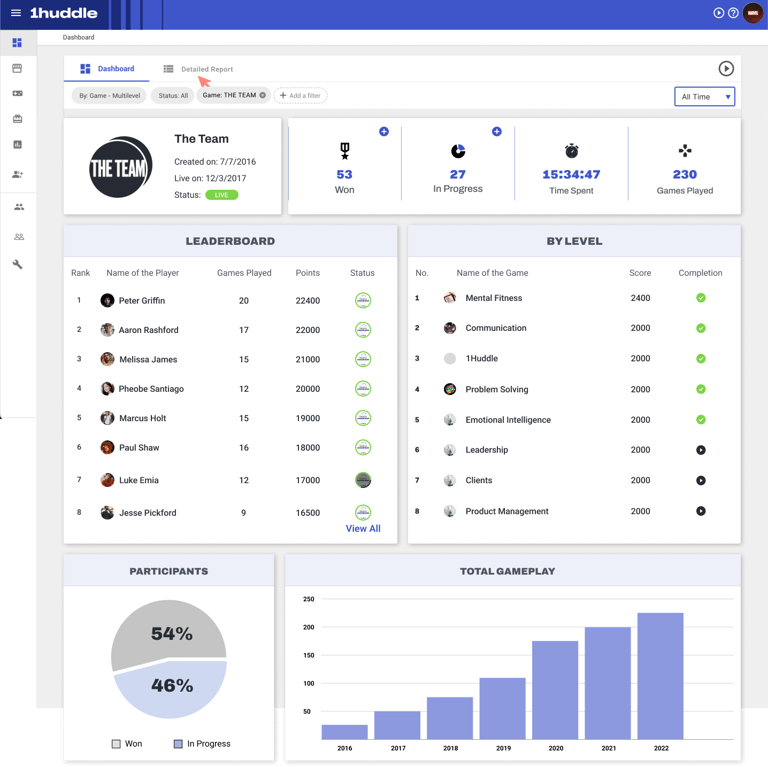Open the All Time dropdown
The image size is (768, 767).
[704, 96]
